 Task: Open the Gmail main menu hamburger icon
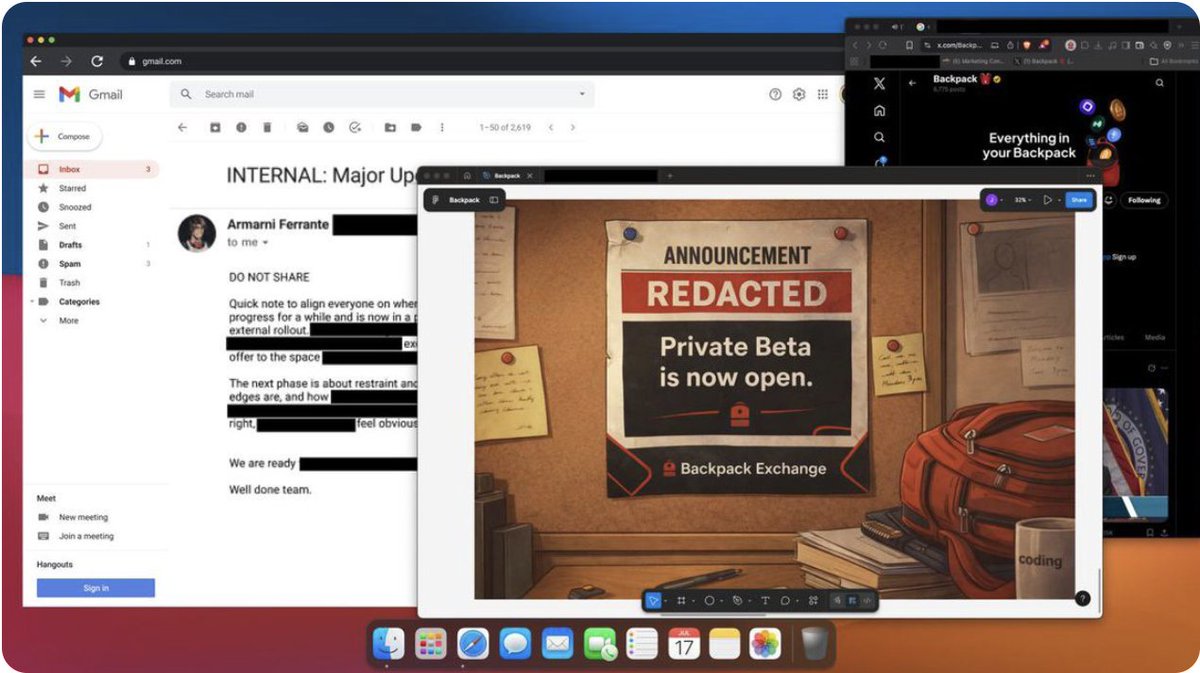click(x=39, y=94)
